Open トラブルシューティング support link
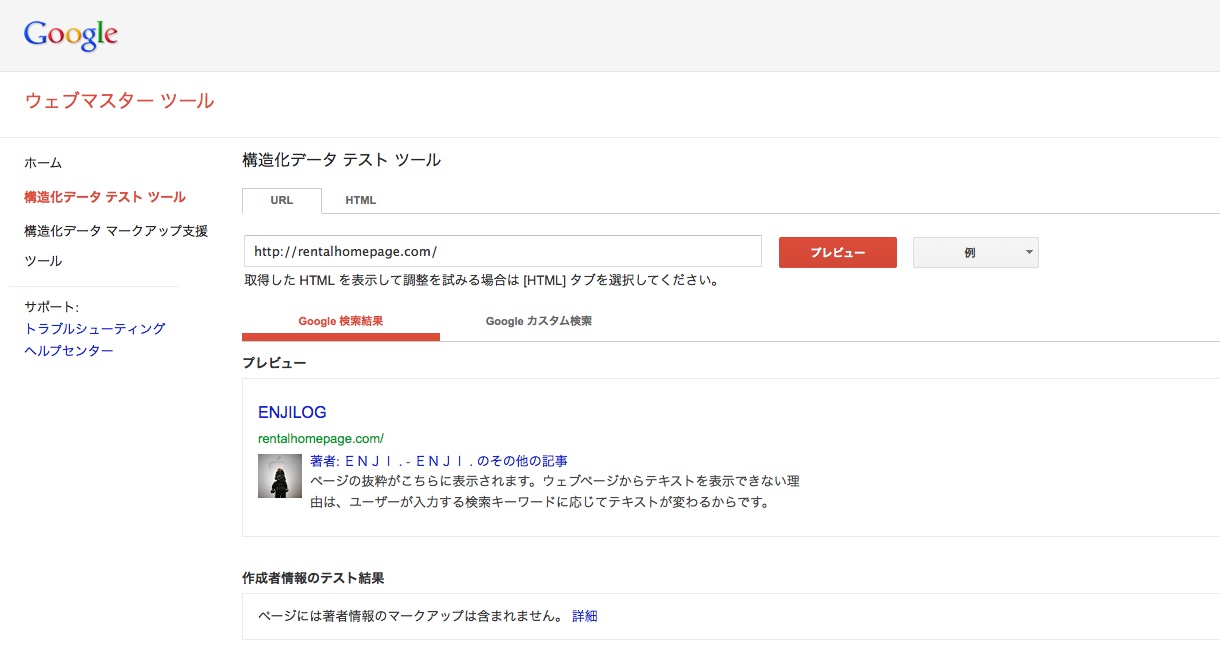This screenshot has height=664, width=1220. [x=95, y=329]
